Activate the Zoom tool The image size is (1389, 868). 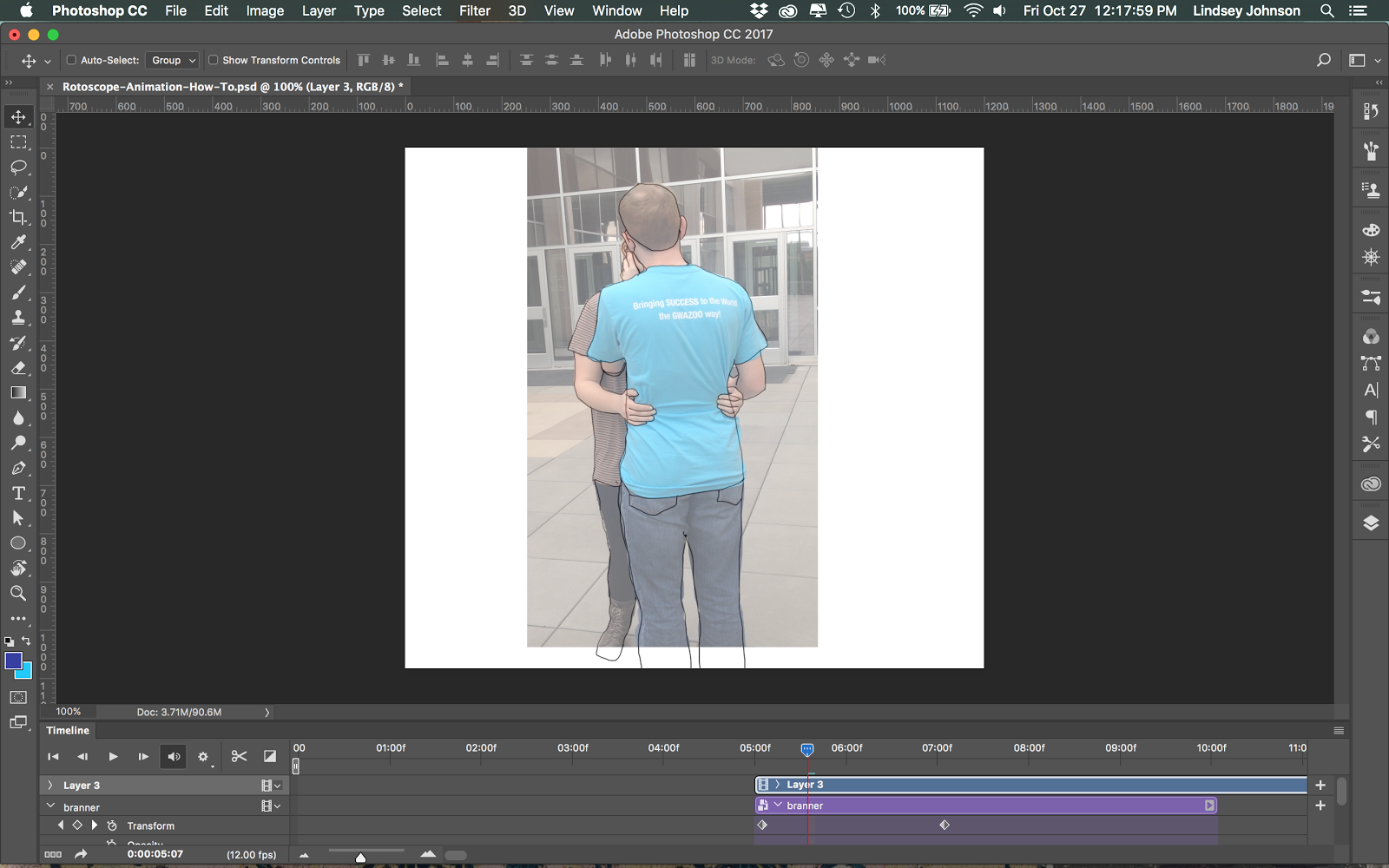click(18, 594)
